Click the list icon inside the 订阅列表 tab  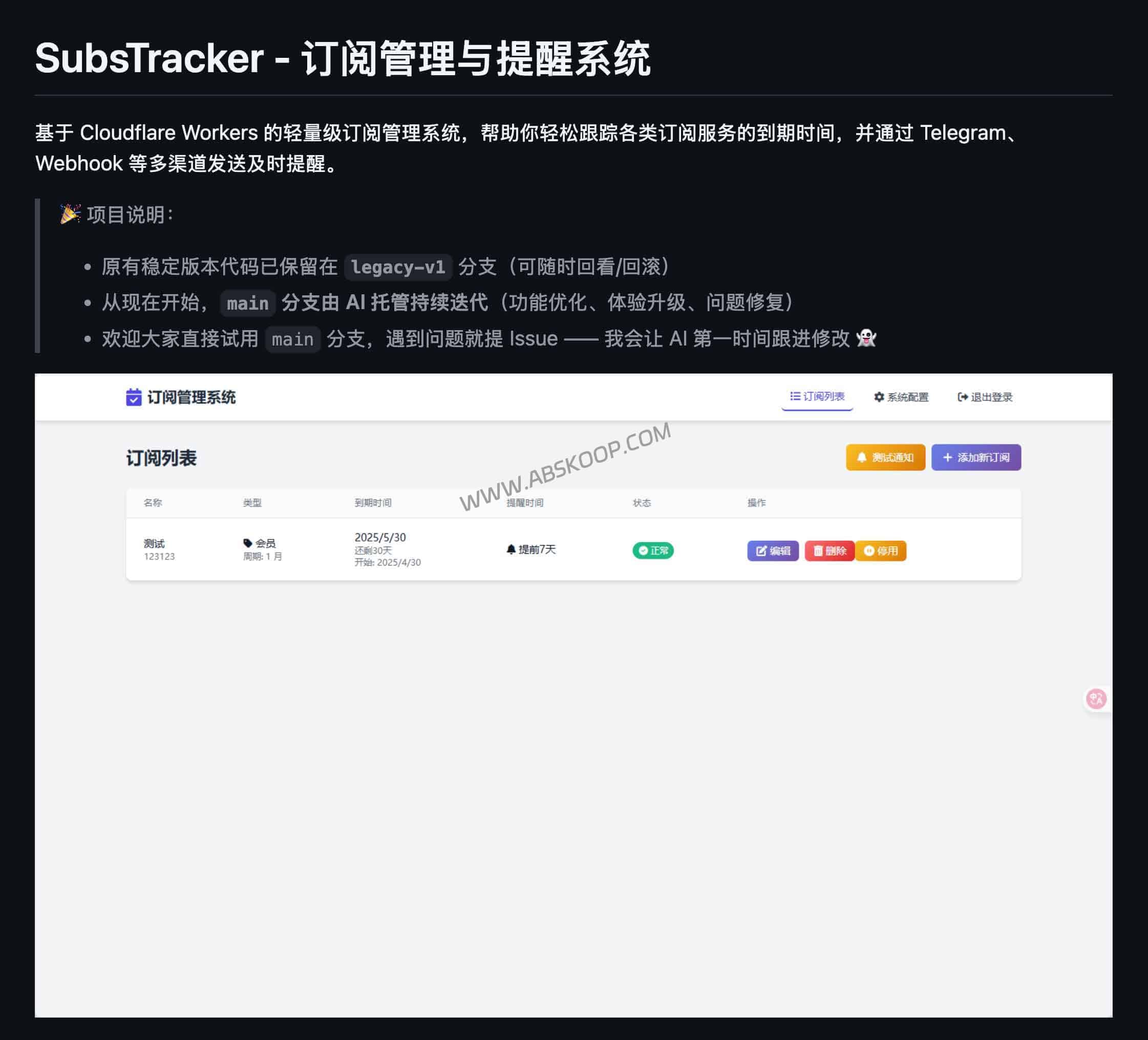796,397
